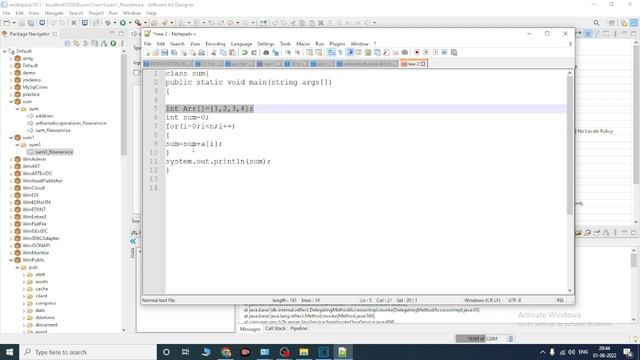Collapse the sum package

tap(11, 102)
